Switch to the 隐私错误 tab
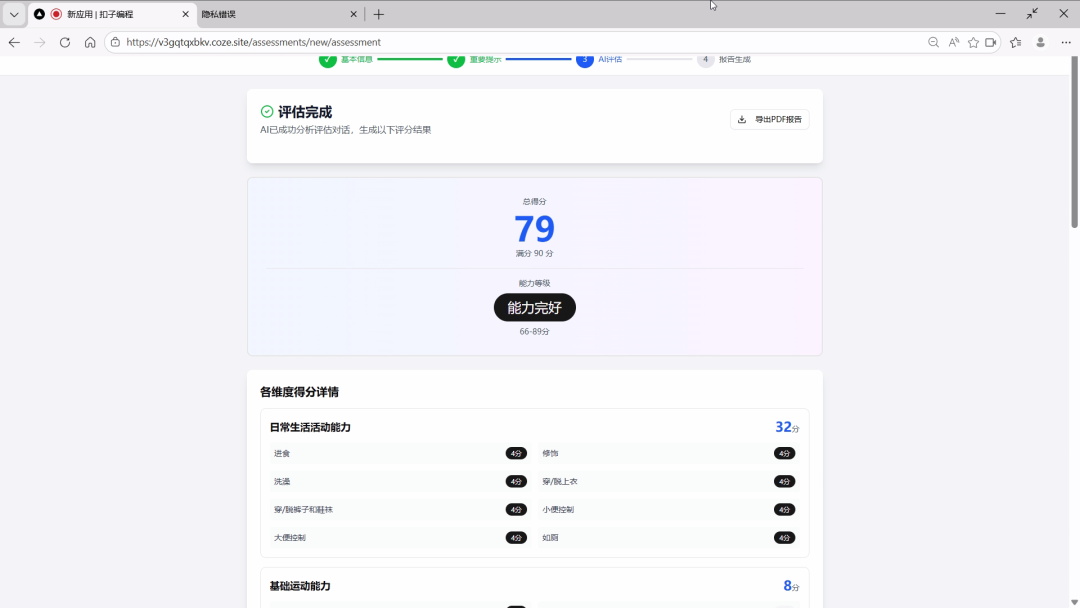The image size is (1080, 608). pos(270,14)
